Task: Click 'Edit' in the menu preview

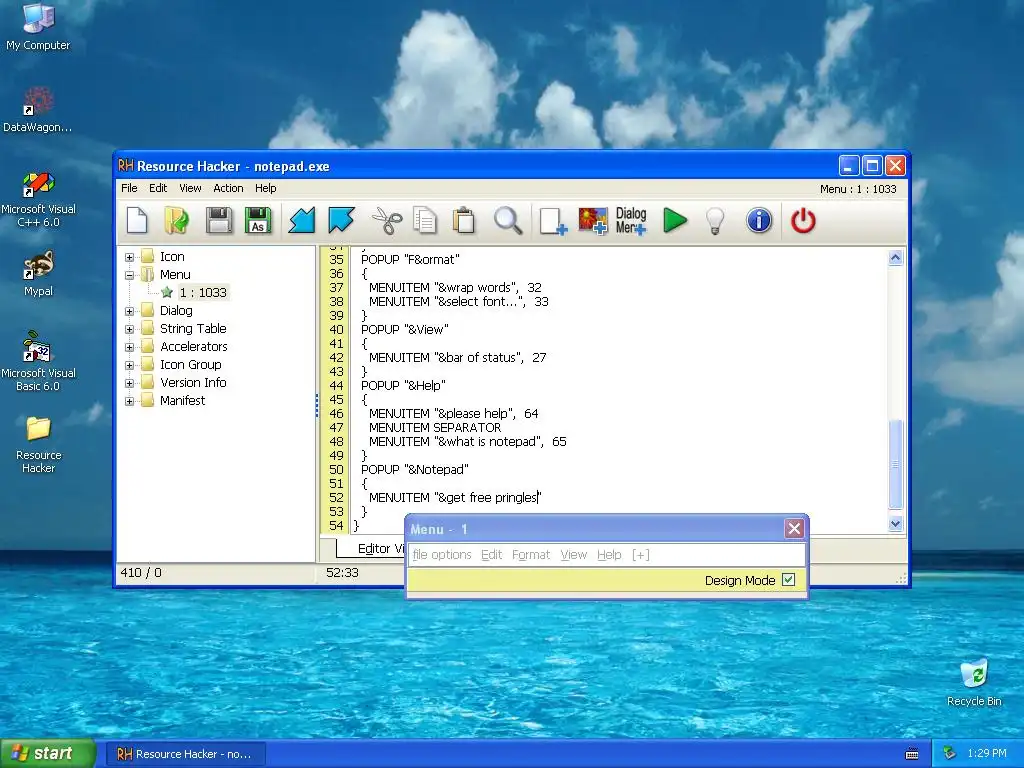Action: 492,555
